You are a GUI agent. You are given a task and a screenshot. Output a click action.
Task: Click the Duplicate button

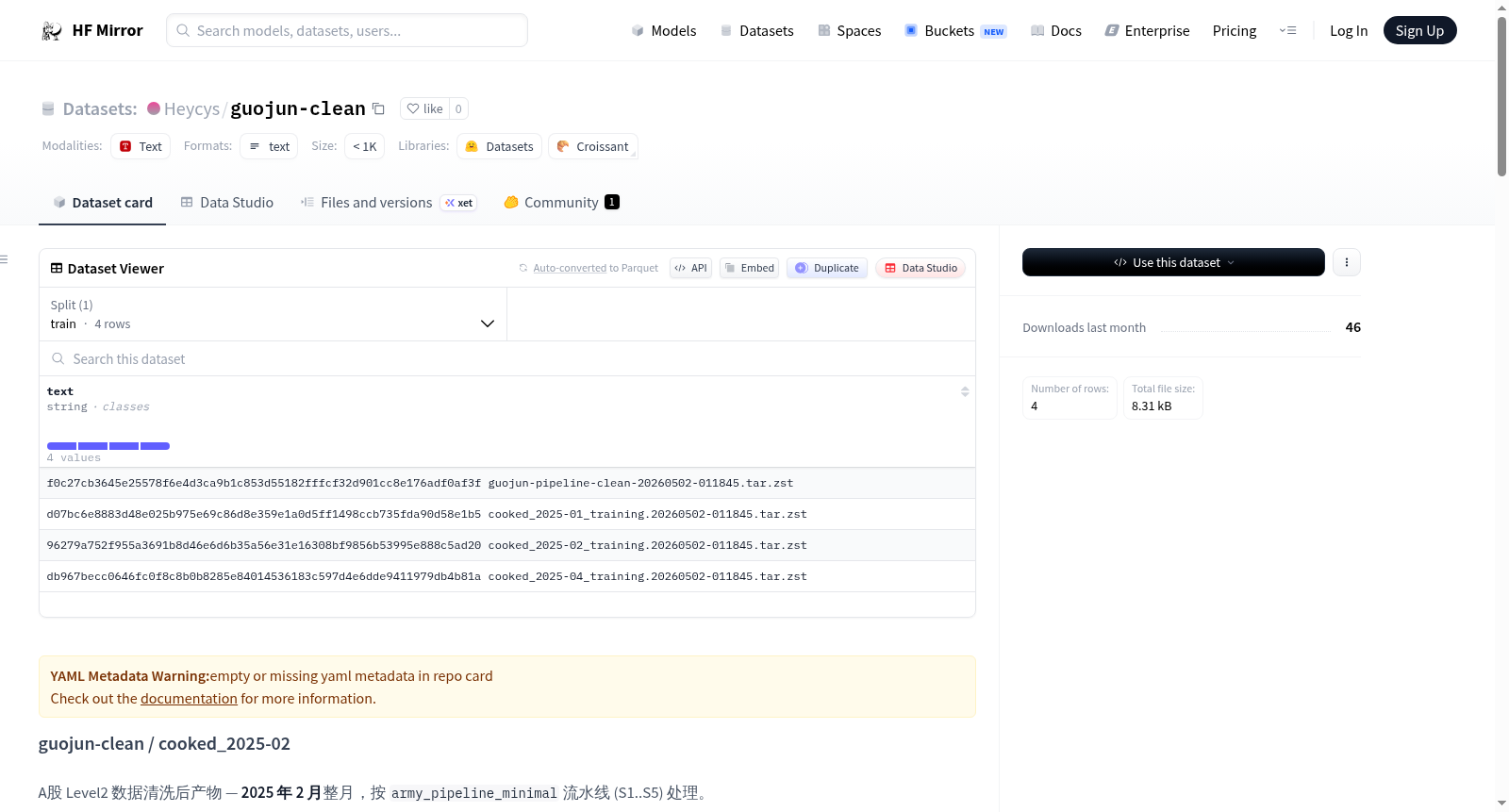(827, 268)
